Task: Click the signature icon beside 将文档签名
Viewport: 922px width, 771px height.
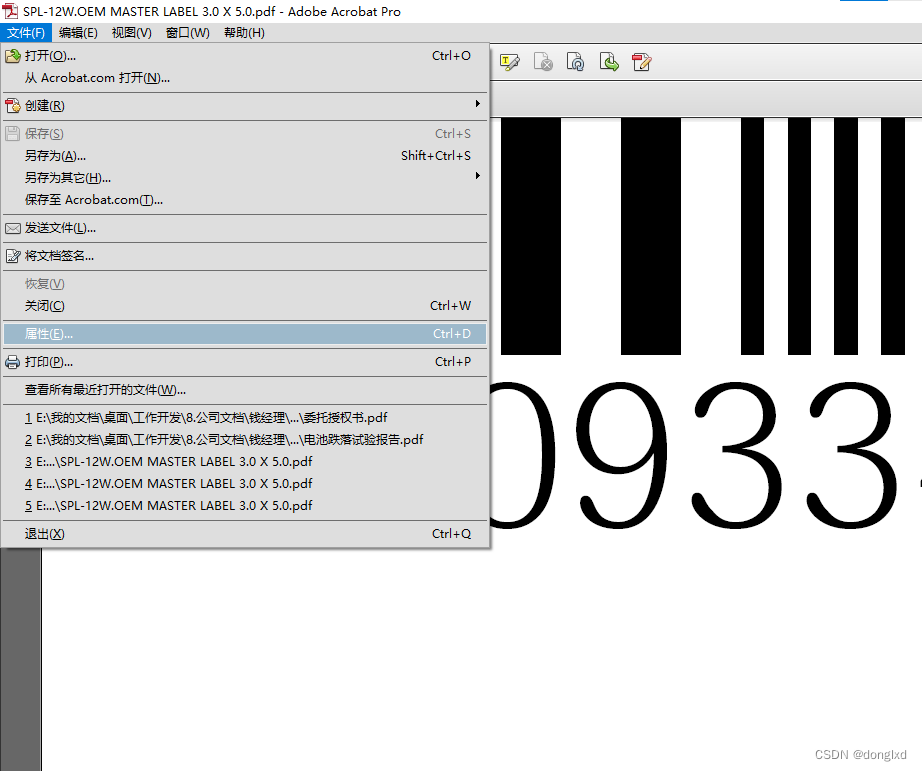Action: coord(12,256)
